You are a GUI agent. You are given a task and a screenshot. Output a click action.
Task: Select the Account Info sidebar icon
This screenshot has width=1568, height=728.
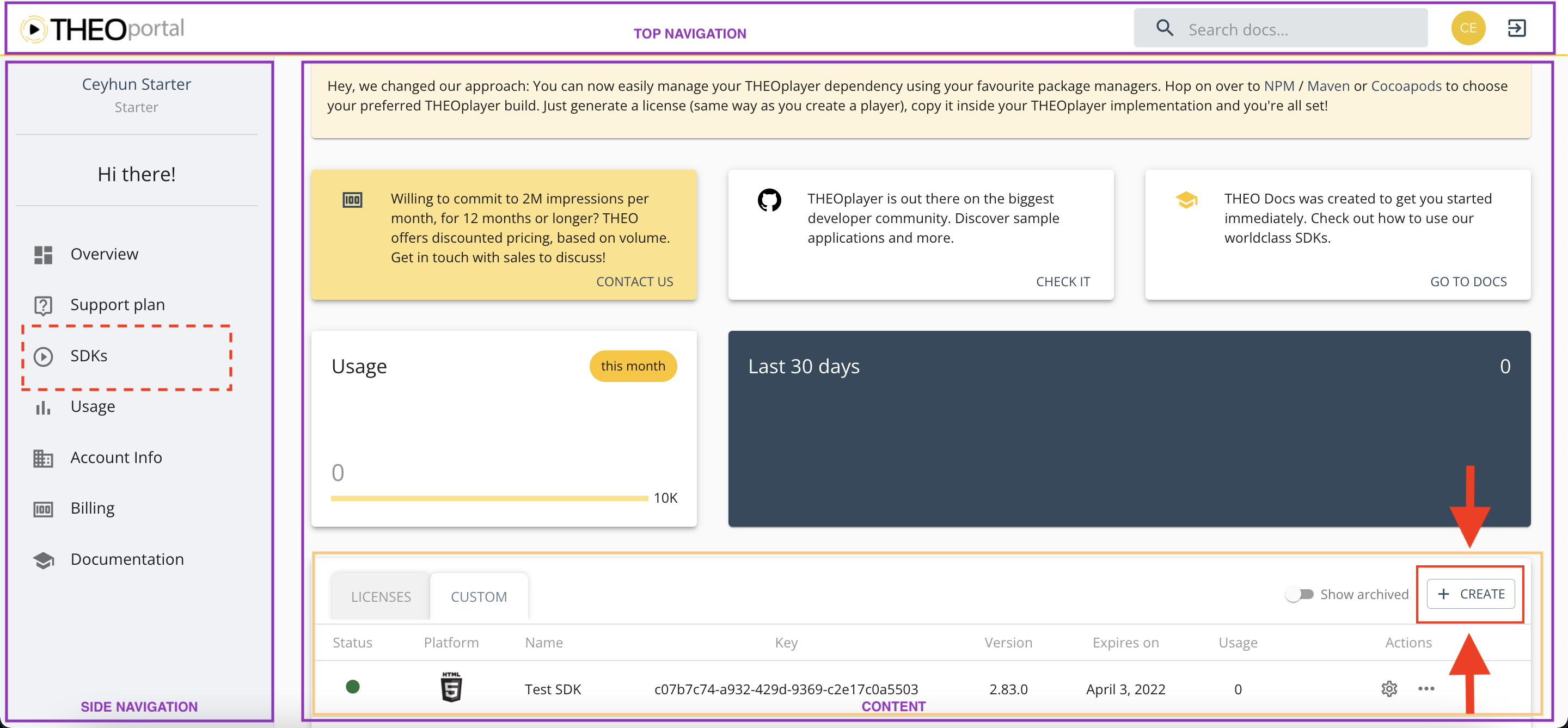(x=43, y=458)
